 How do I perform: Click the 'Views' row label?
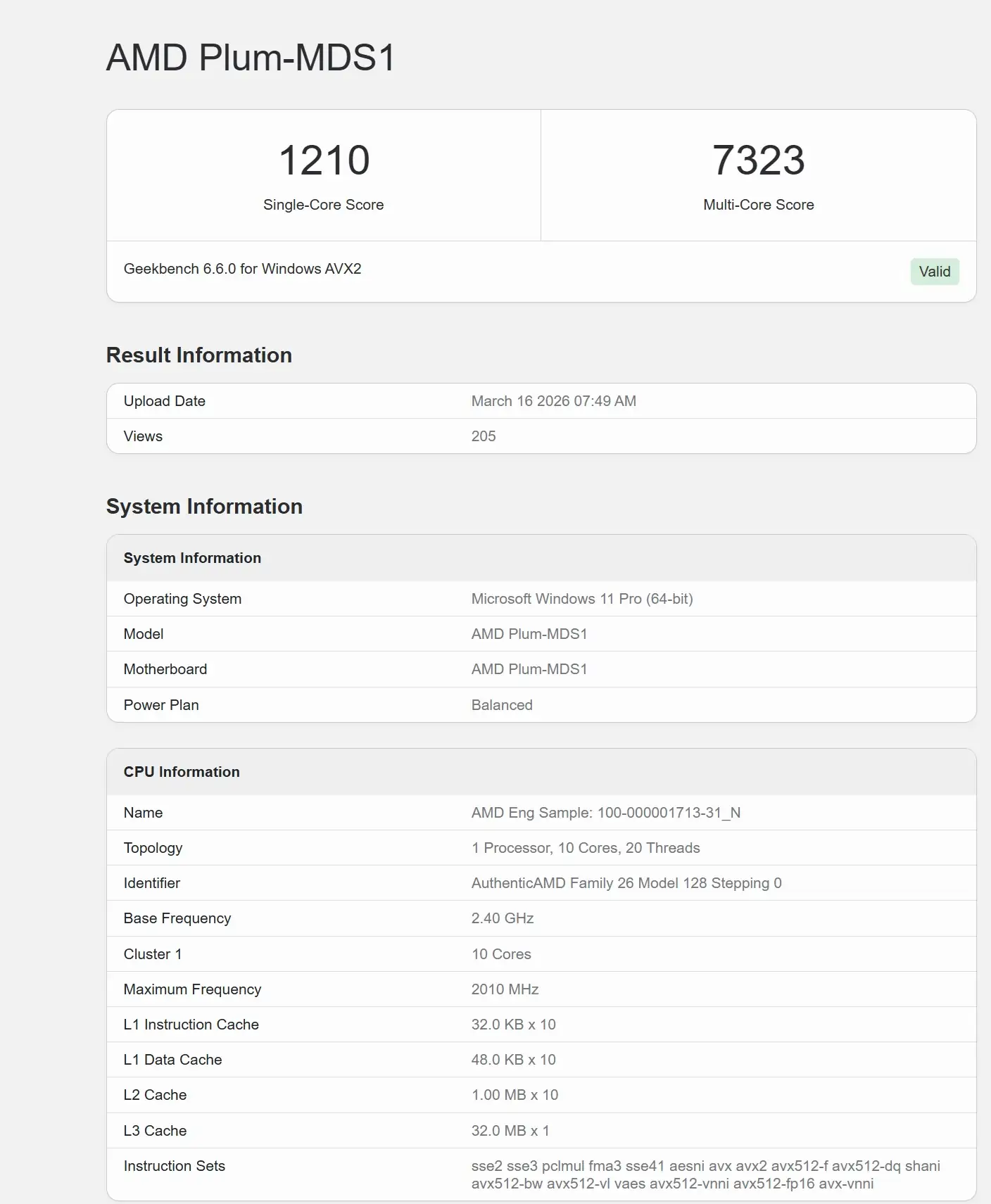pyautogui.click(x=143, y=436)
